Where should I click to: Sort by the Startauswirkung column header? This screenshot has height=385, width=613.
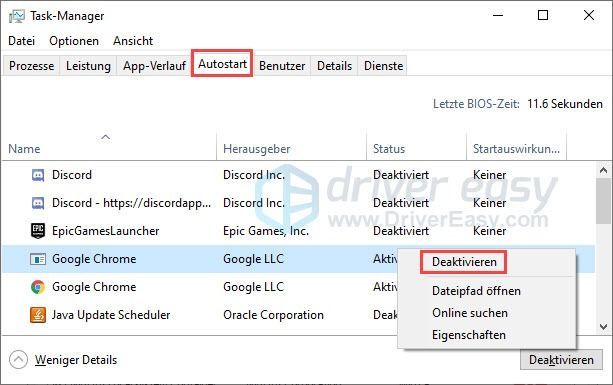516,149
